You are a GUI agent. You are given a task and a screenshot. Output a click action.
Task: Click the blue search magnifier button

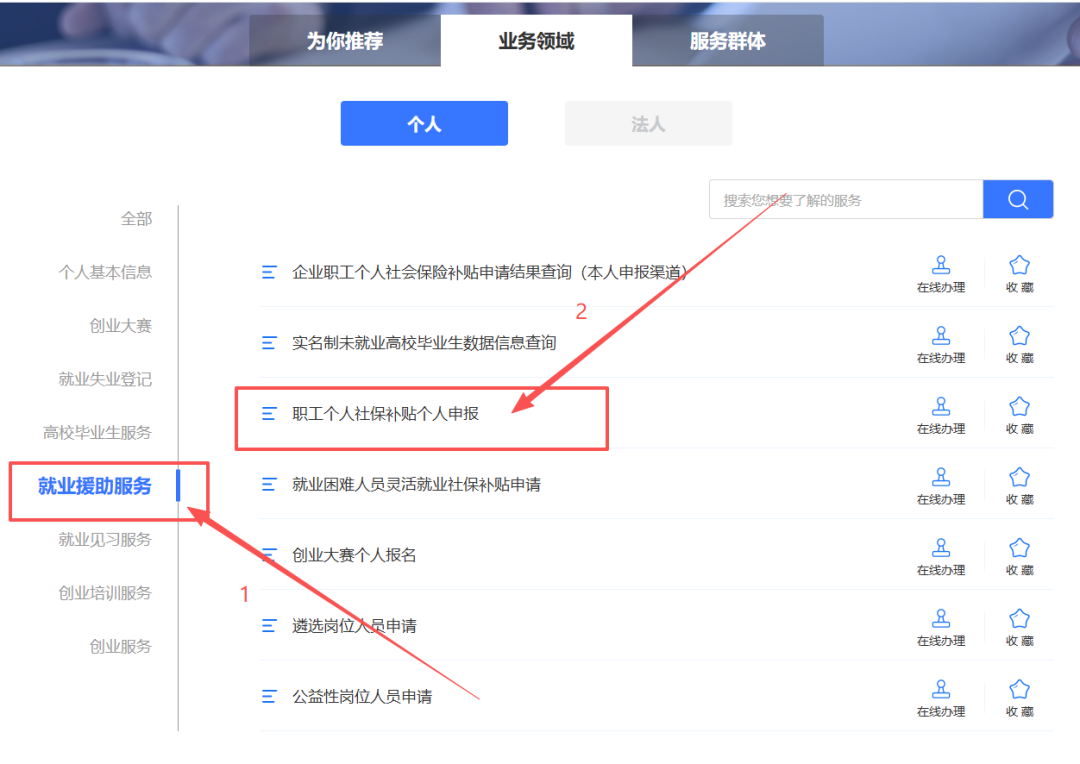point(1017,200)
